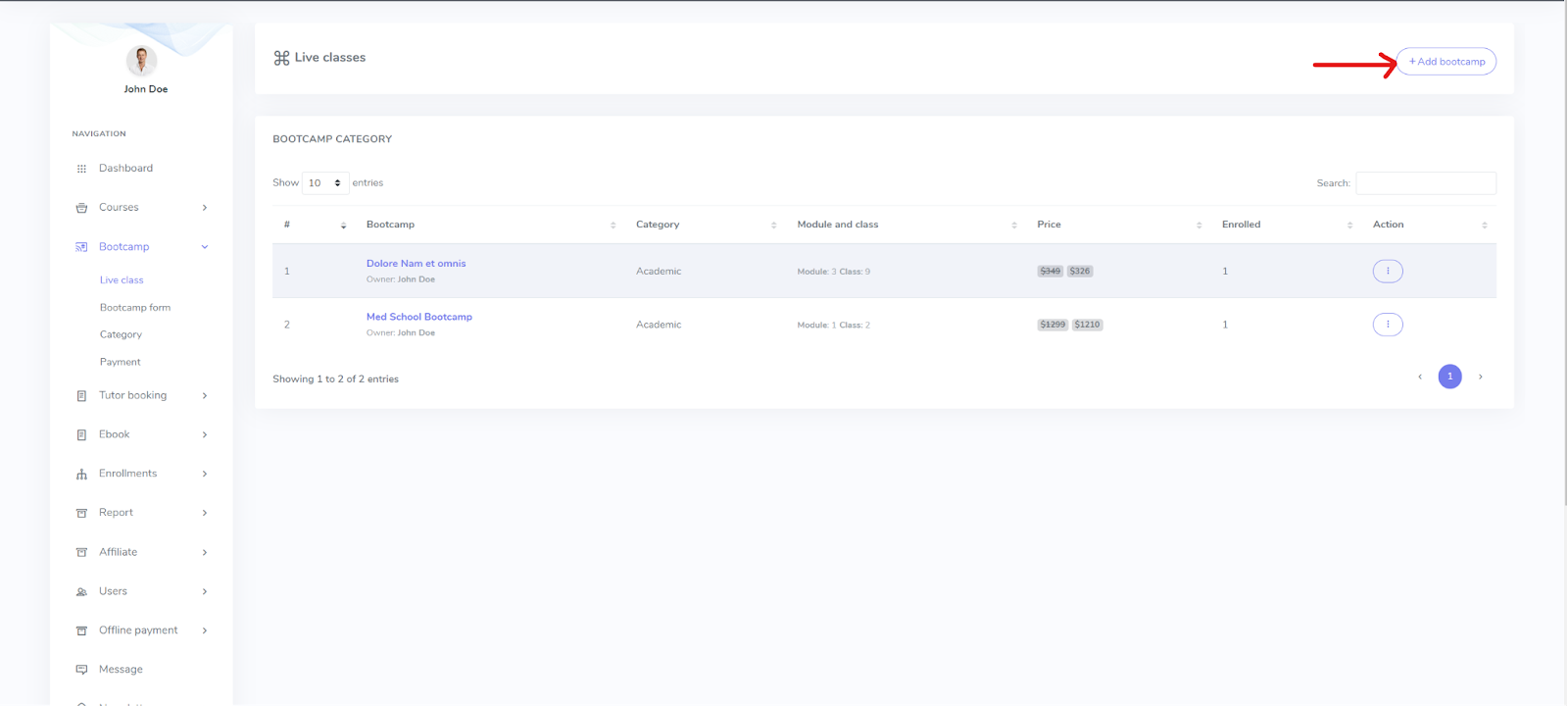Go to Payment under Bootcamp menu
1568x706 pixels.
121,363
